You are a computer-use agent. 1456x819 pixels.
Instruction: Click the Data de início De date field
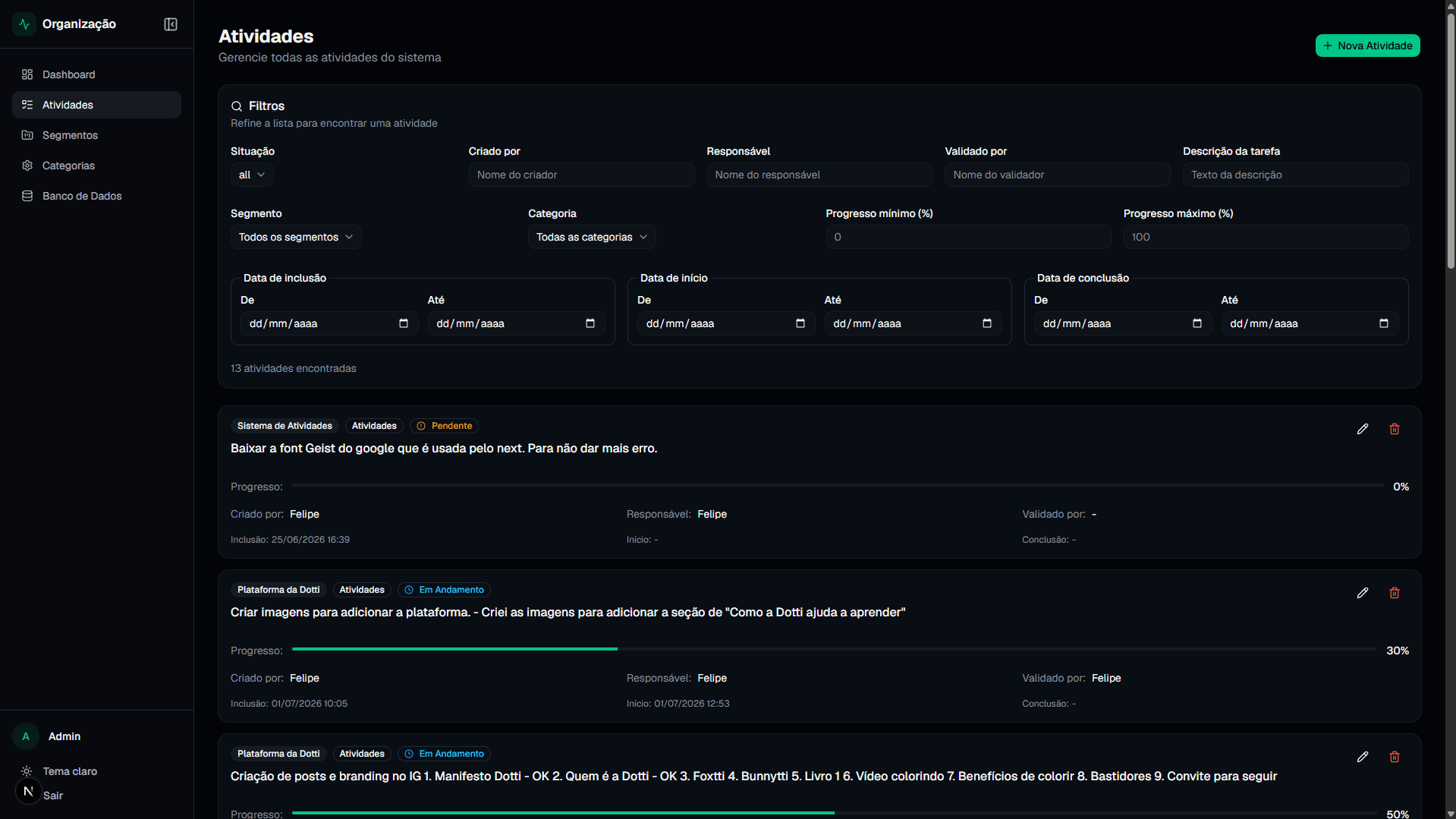(x=726, y=323)
